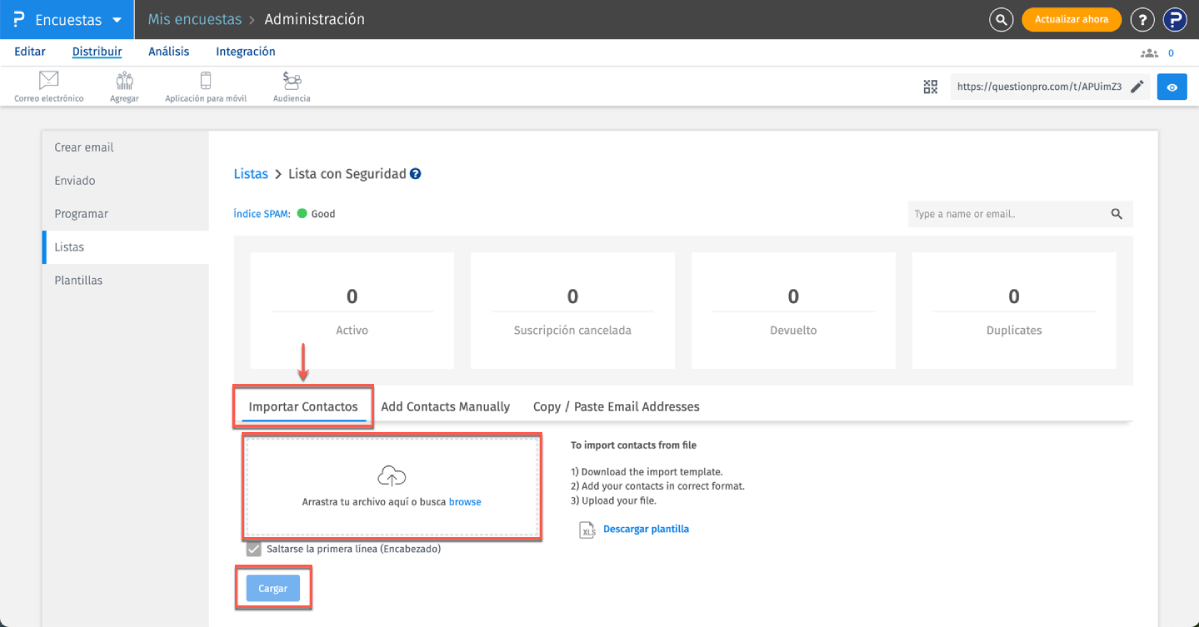Preview survey with the eye icon
The width and height of the screenshot is (1199, 627).
click(x=1172, y=87)
